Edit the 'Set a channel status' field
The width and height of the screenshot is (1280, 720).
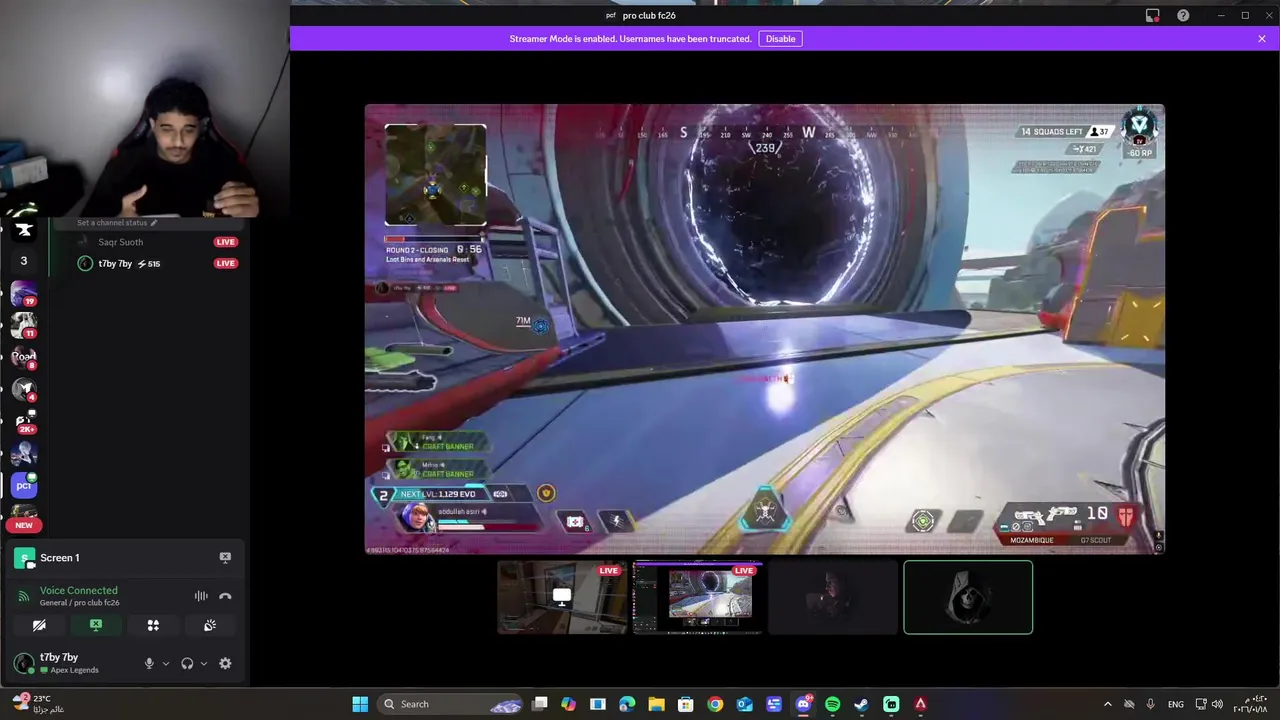click(117, 223)
